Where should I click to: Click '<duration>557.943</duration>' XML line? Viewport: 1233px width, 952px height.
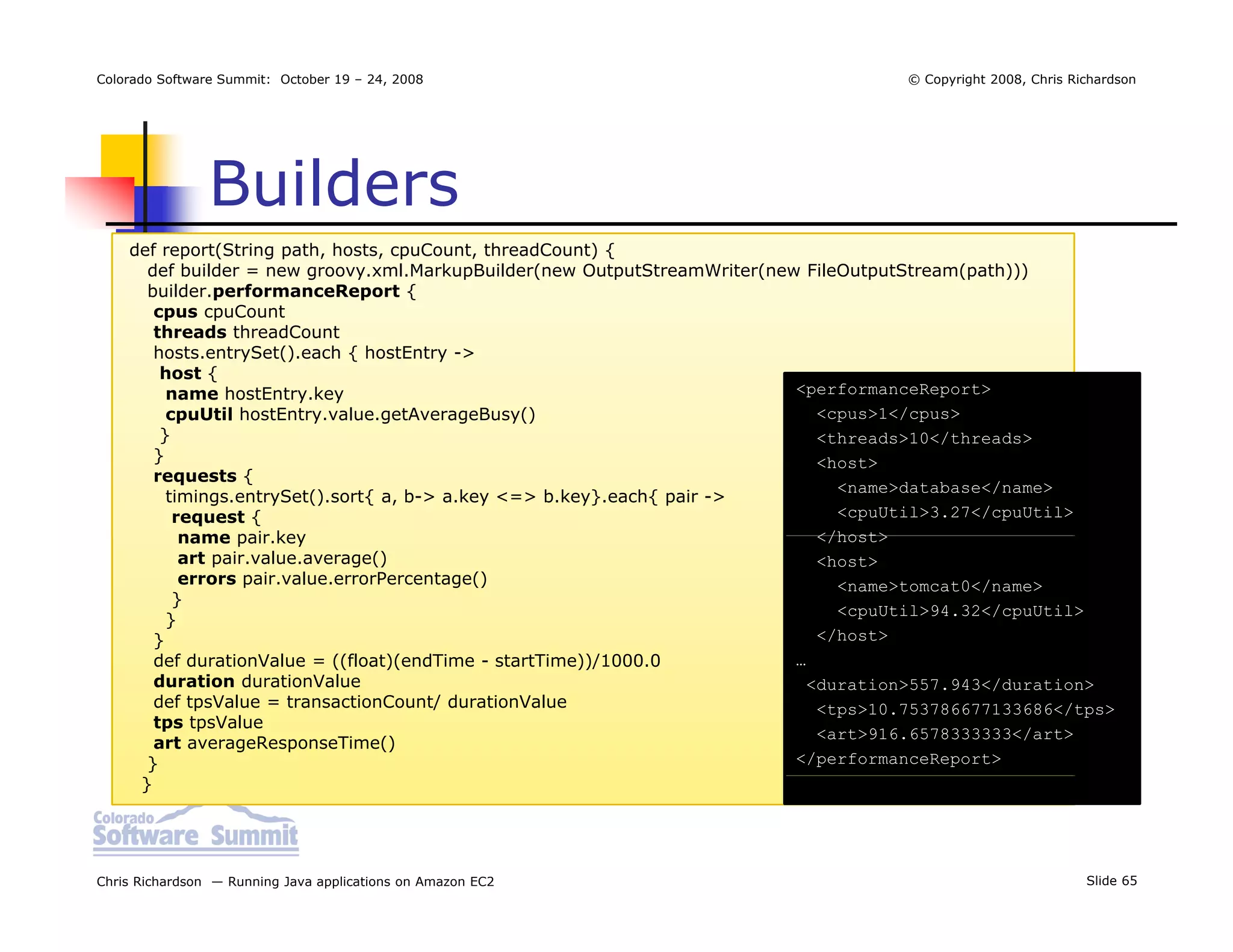(x=950, y=685)
